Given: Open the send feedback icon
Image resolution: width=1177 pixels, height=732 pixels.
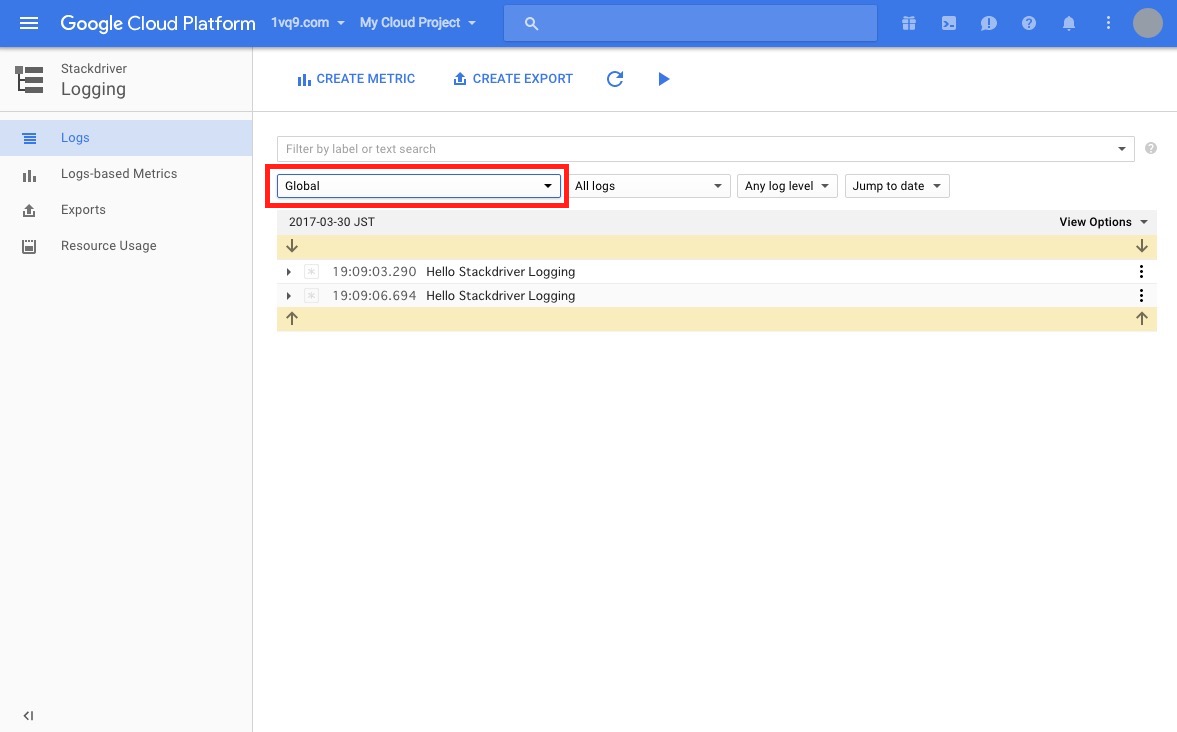Looking at the screenshot, I should coord(989,23).
